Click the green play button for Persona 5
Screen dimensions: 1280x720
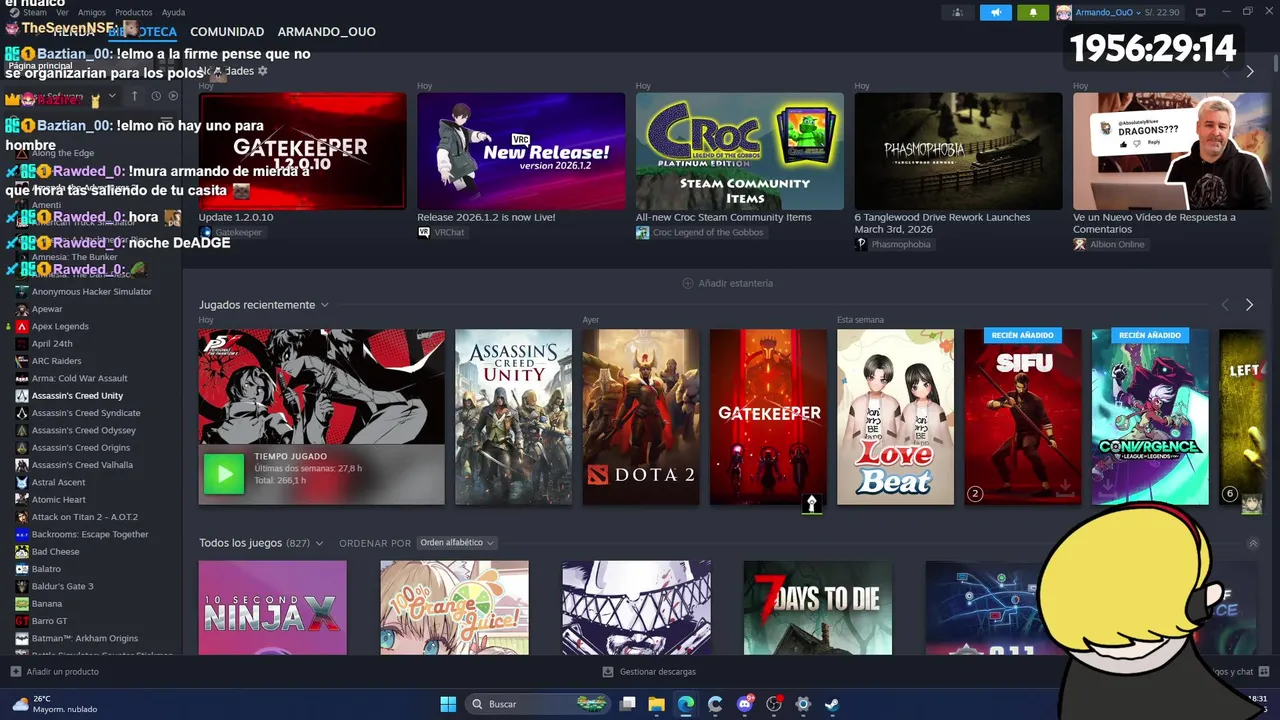tap(224, 474)
